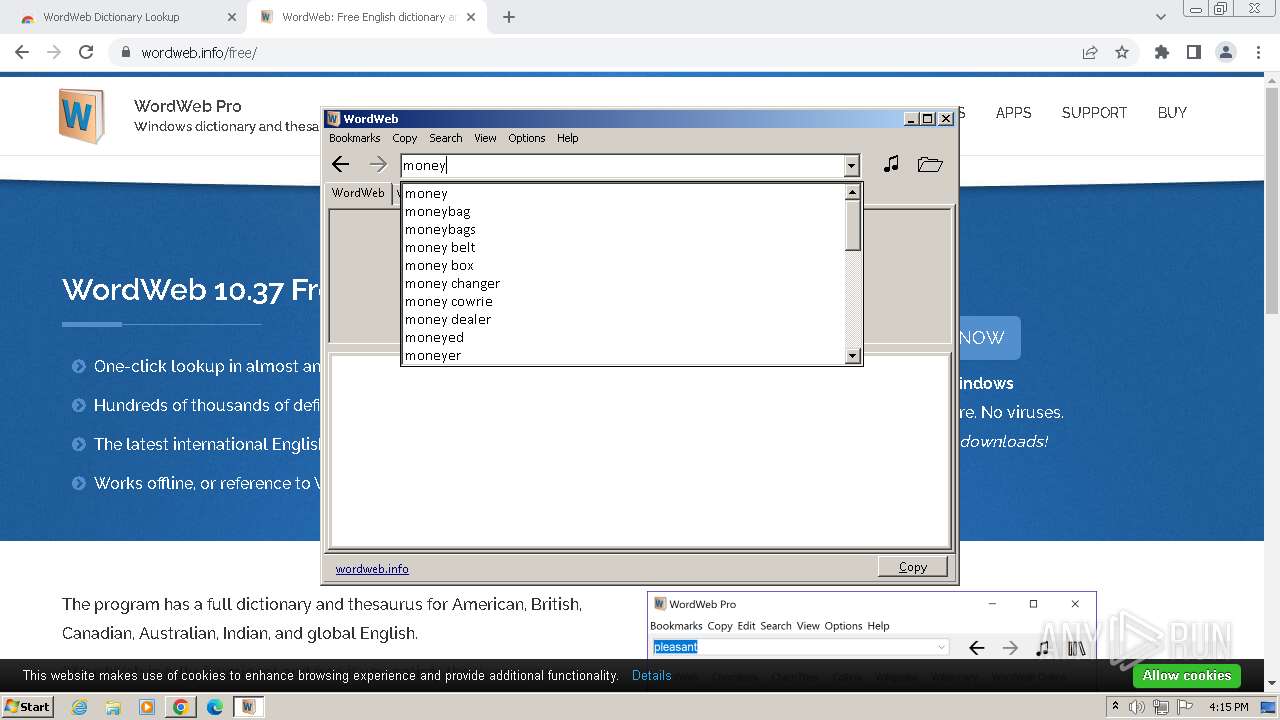1280x720 pixels.
Task: Select 'moneybags' in suggestion list
Action: point(623,229)
